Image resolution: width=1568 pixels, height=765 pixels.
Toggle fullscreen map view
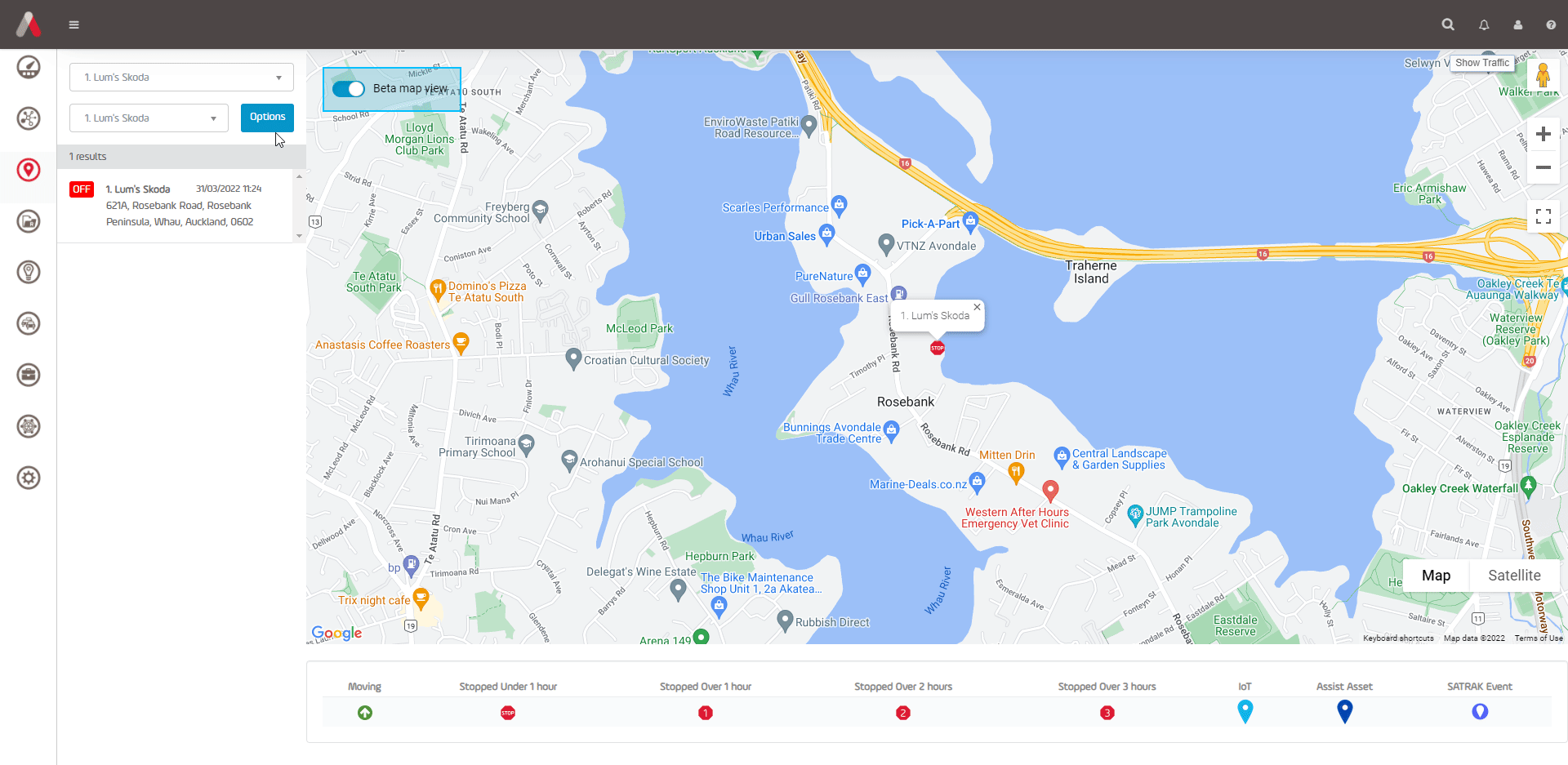coord(1543,216)
